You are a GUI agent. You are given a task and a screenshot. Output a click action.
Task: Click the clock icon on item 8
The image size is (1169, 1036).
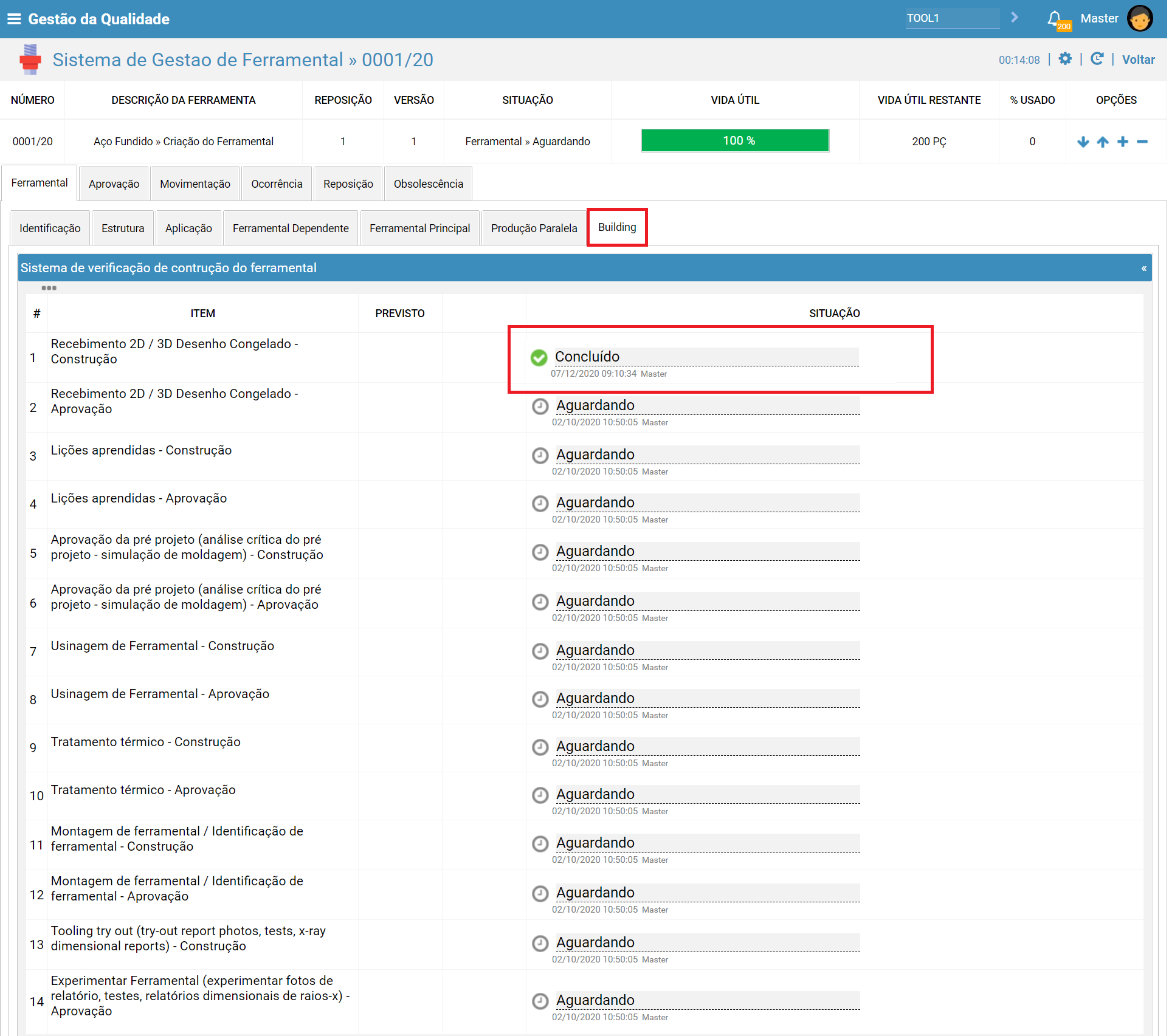tap(541, 699)
